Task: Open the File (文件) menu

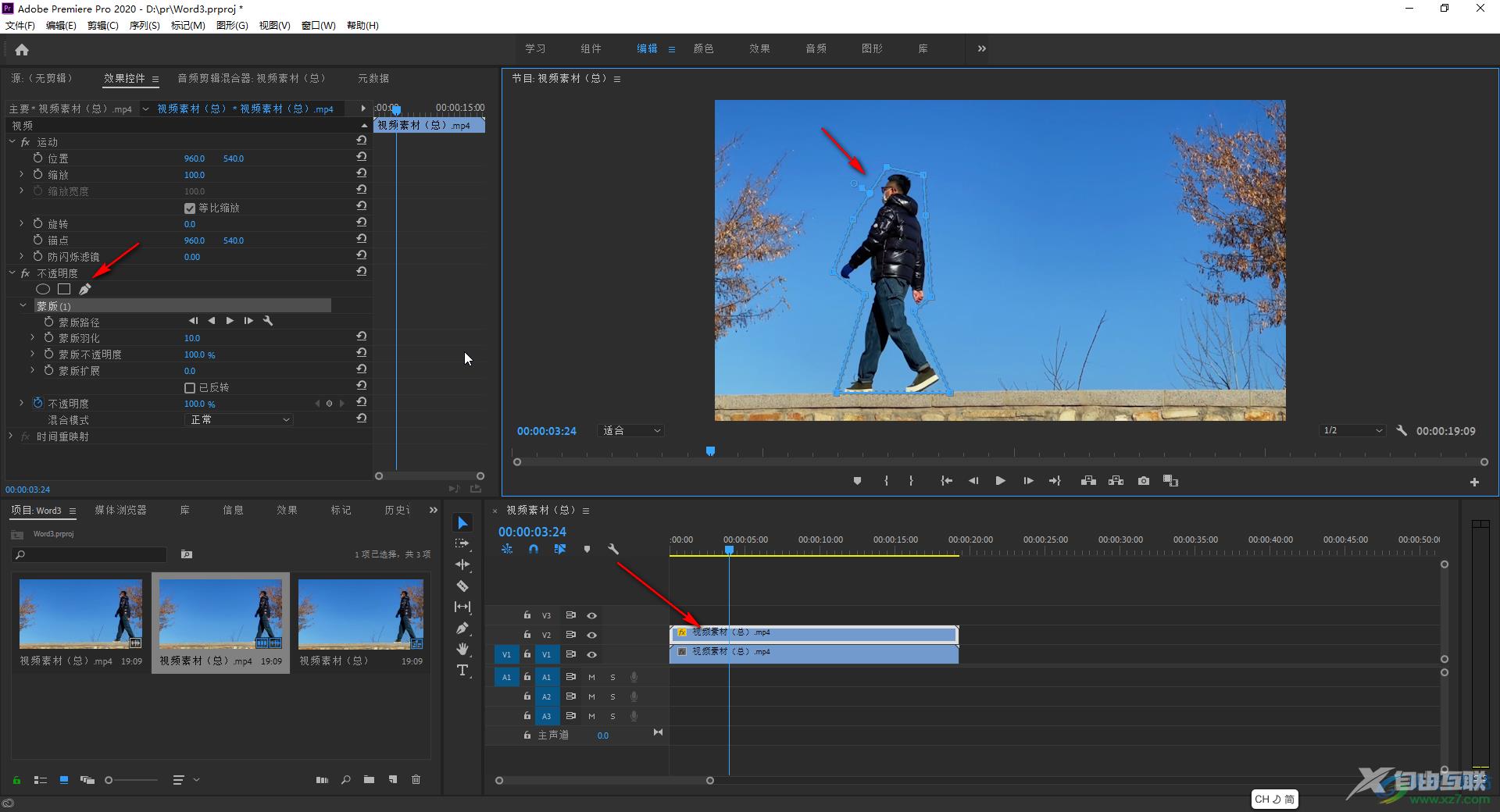Action: (20, 25)
